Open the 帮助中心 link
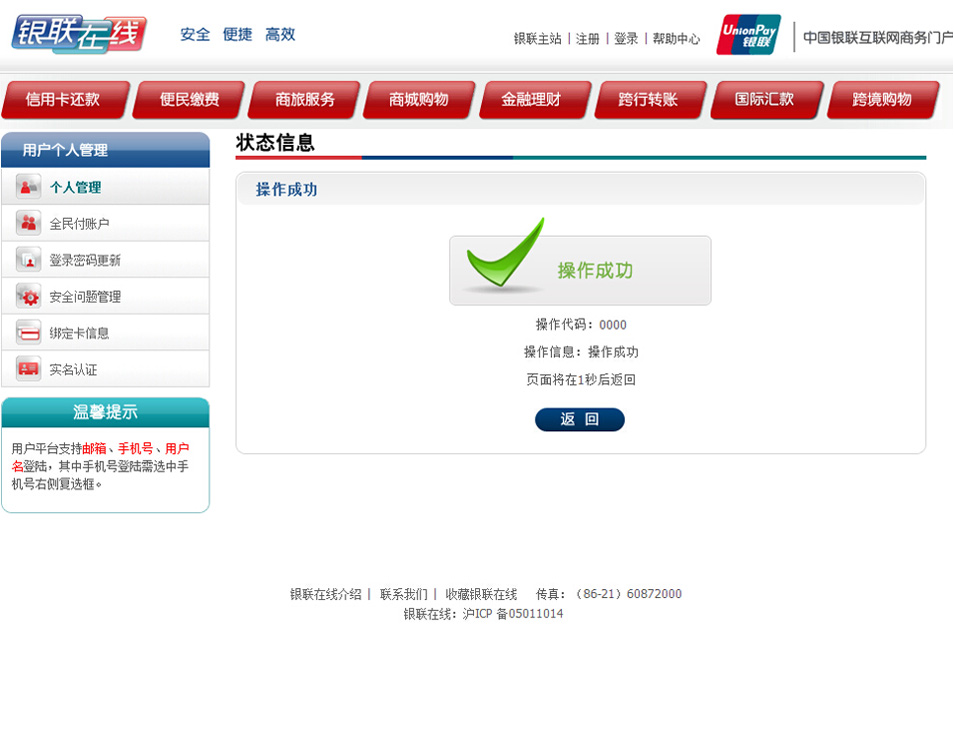Screen dimensions: 954x729 tap(676, 39)
